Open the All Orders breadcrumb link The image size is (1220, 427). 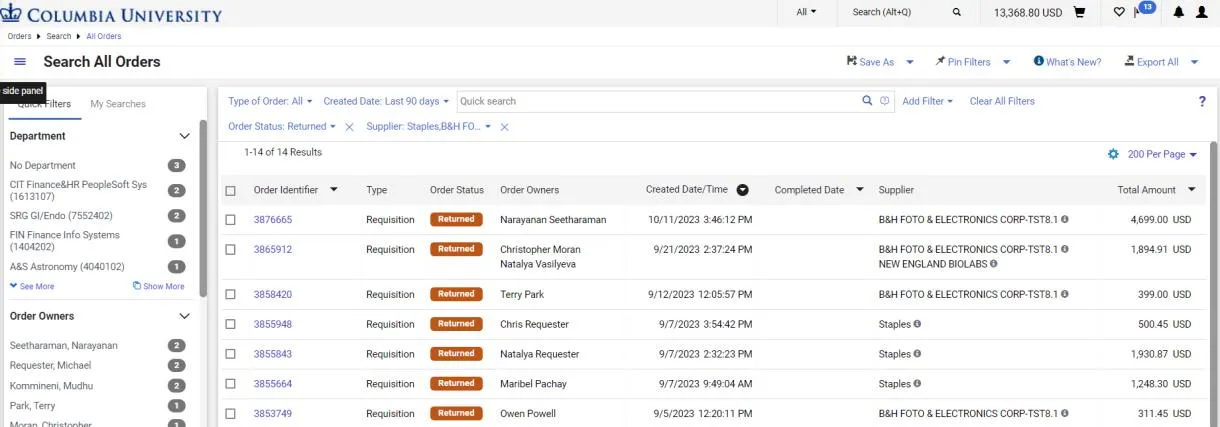point(104,36)
